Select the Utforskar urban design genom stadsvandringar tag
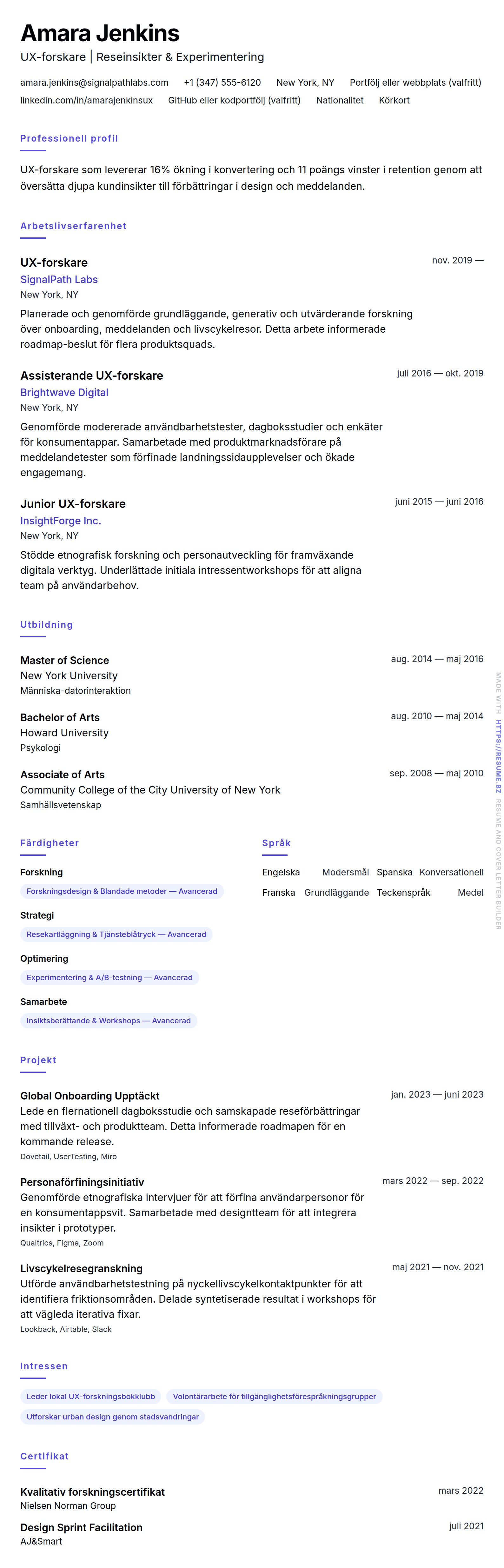The width and height of the screenshot is (504, 1568). [x=113, y=1416]
